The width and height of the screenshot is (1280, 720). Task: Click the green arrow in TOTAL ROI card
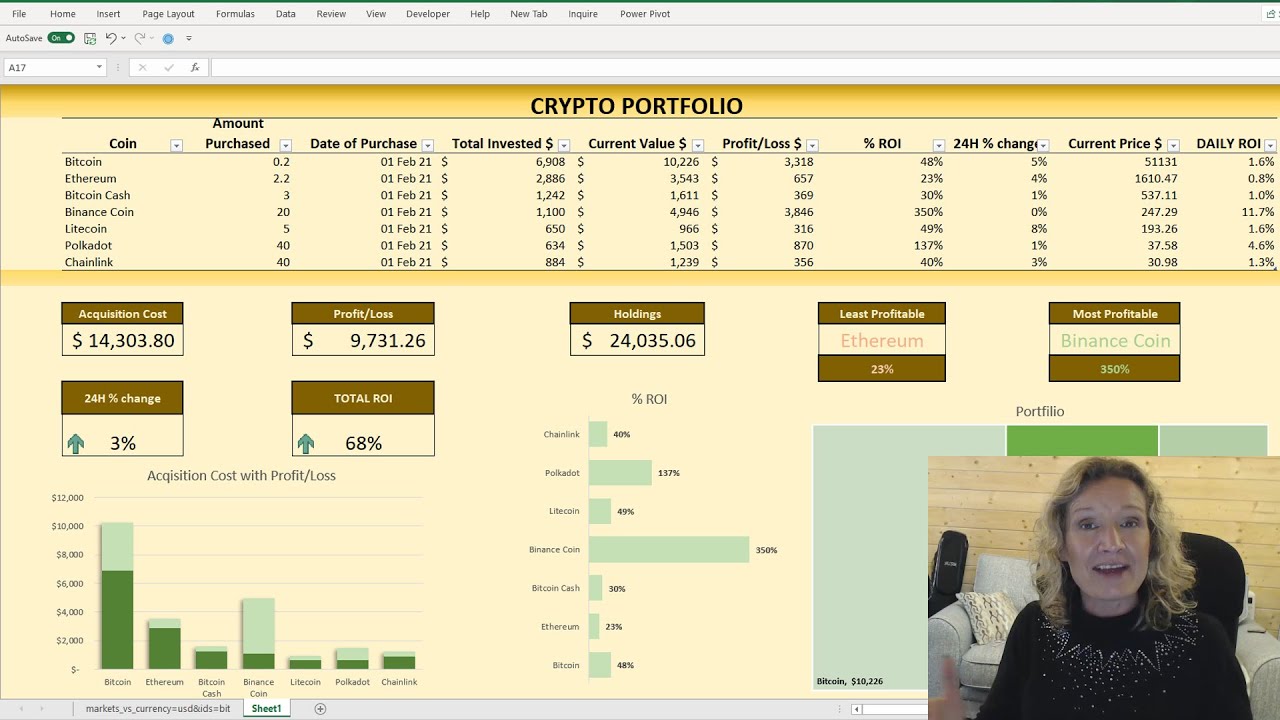coord(306,443)
